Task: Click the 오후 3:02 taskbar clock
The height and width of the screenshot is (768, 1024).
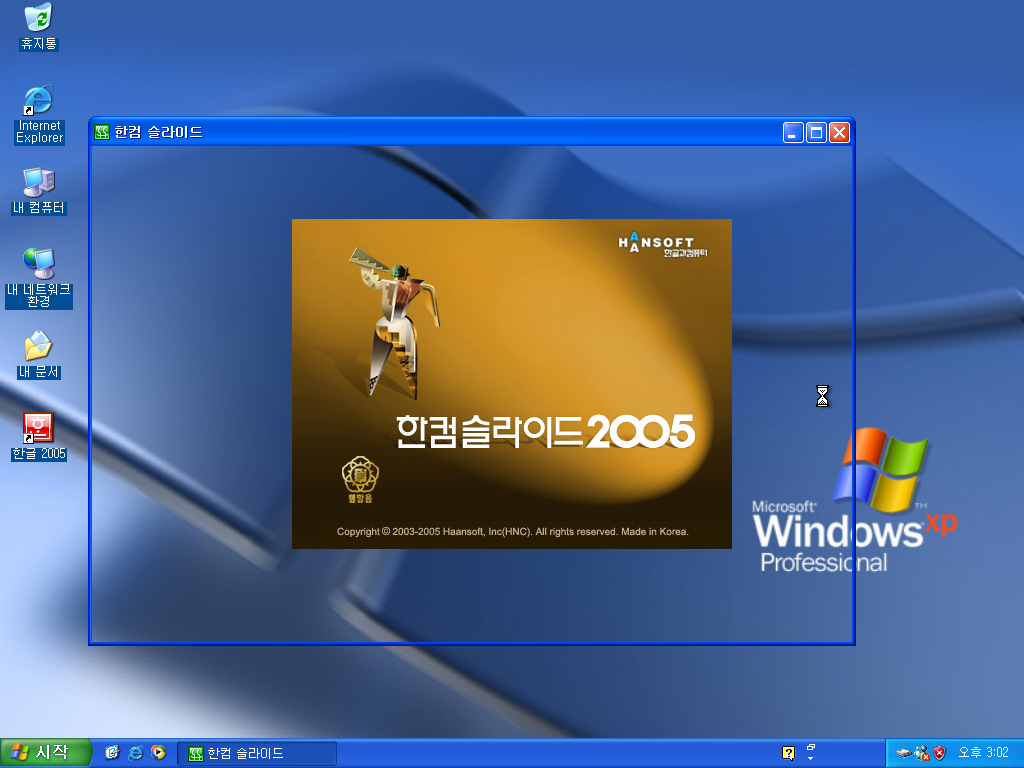Action: (x=984, y=753)
